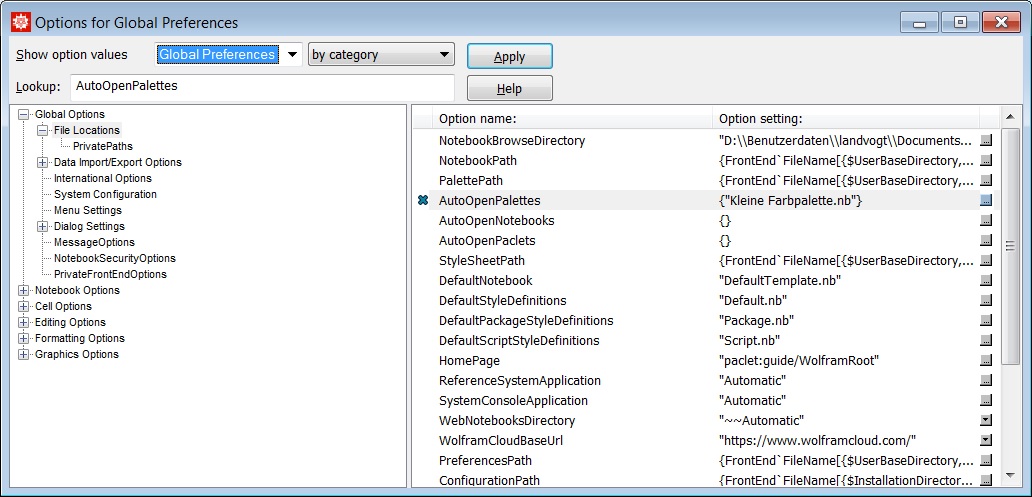Viewport: 1032px width, 497px height.
Task: Click scrollbar up arrow in options list
Action: [x=1010, y=118]
